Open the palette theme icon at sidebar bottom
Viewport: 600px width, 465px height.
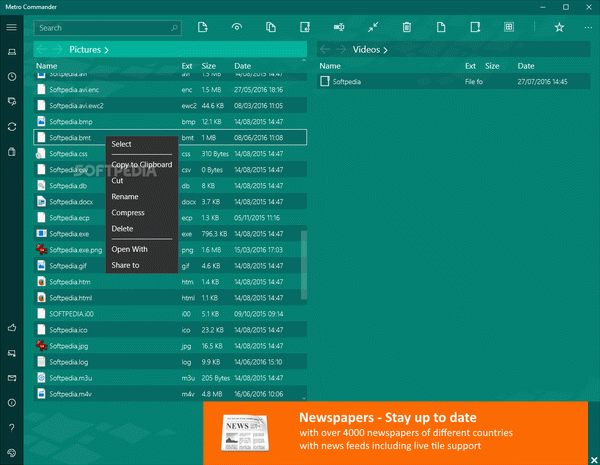coord(12,453)
